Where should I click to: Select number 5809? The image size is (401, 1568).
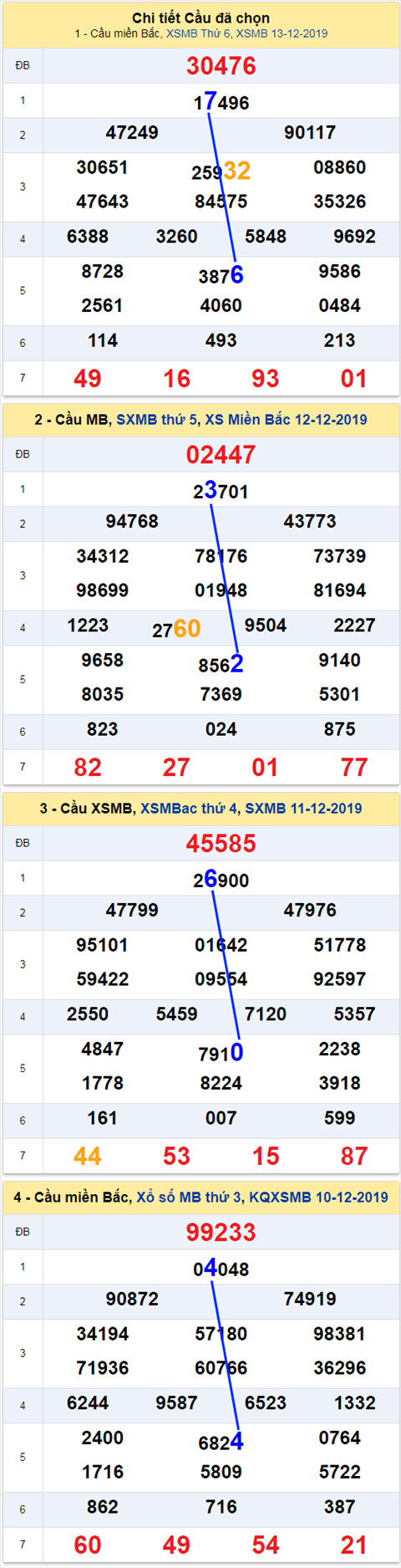(221, 1473)
